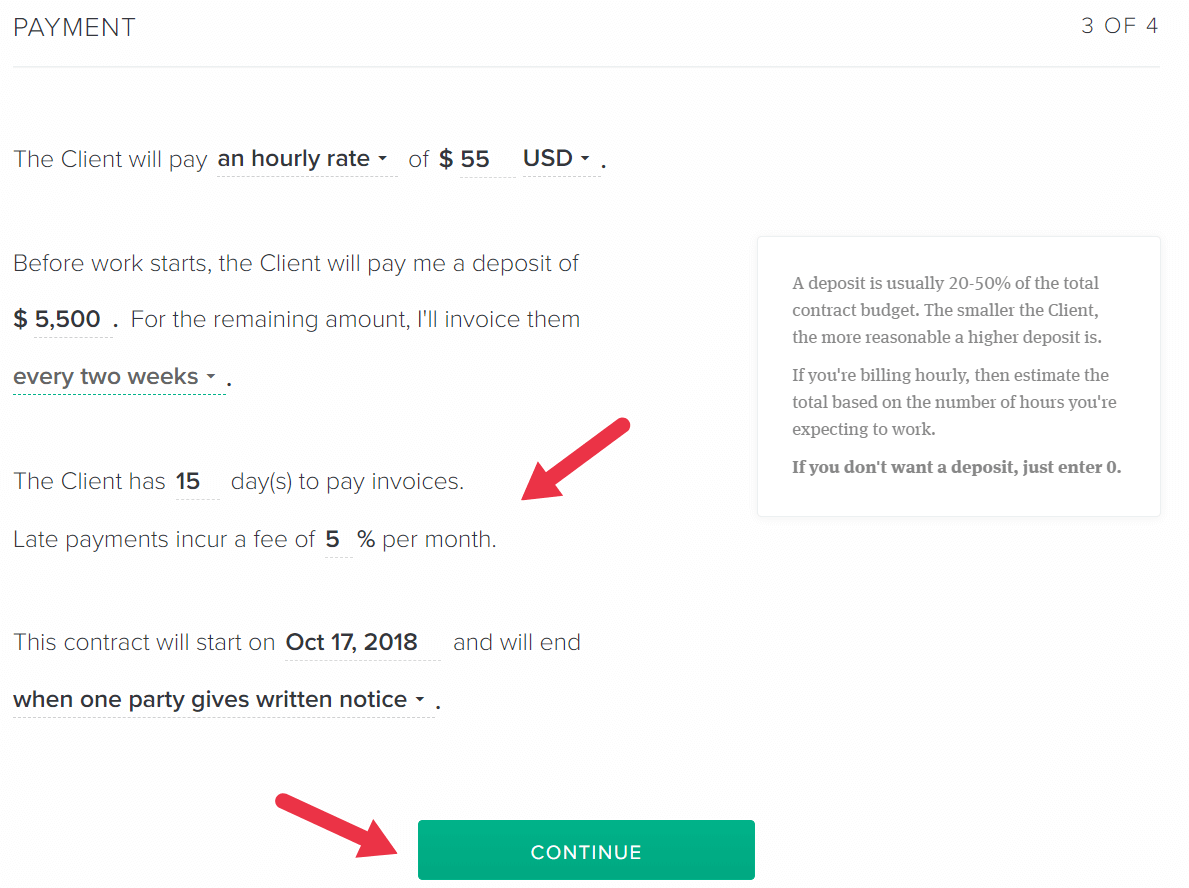Click the chevron beside "an hourly rate"
Image resolution: width=1189 pixels, height=888 pixels.
pyautogui.click(x=385, y=158)
